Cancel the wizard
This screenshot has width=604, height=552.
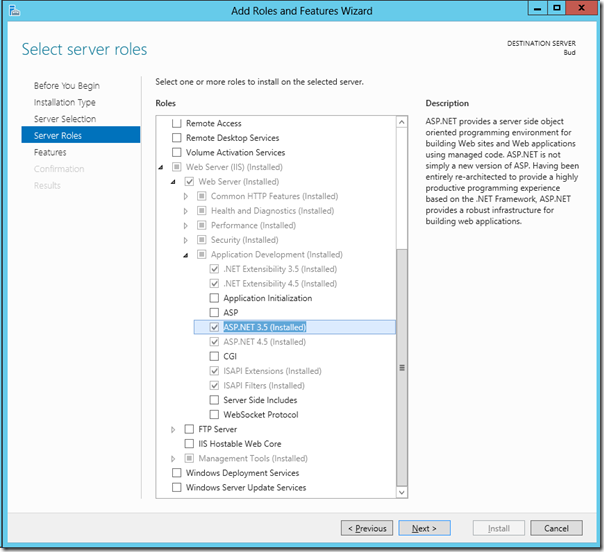tap(556, 528)
